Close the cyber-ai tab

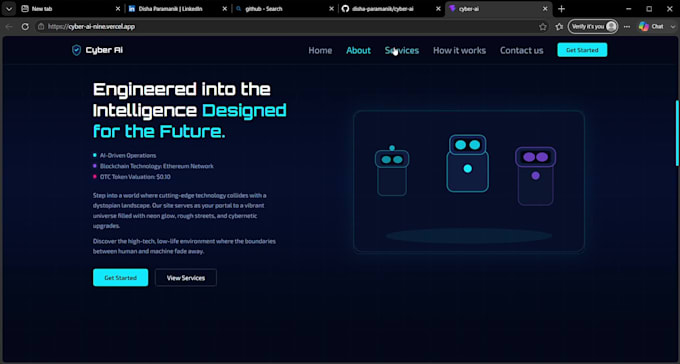(545, 9)
